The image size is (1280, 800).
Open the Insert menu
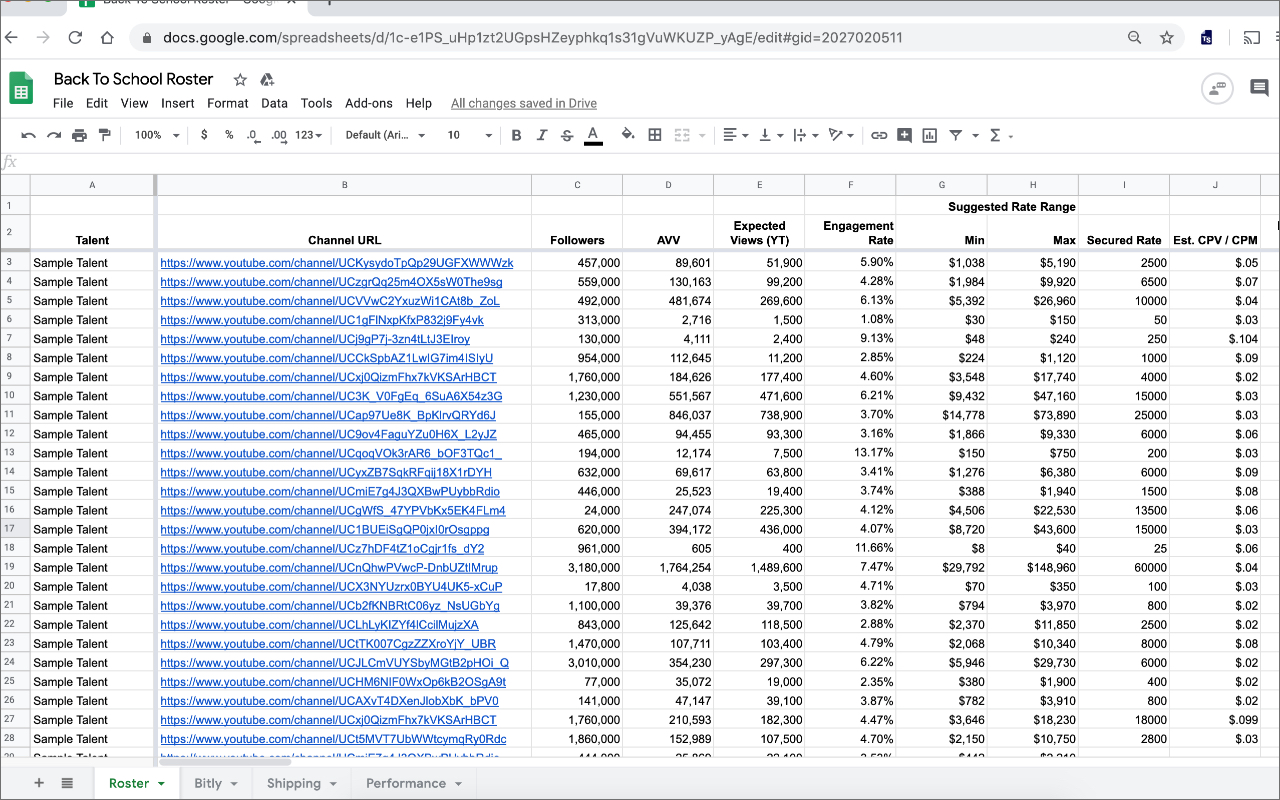click(178, 103)
